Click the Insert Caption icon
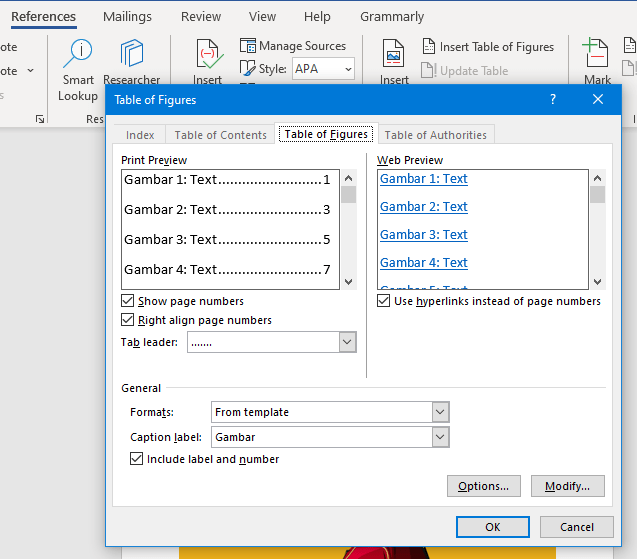This screenshot has height=559, width=637. 394,55
